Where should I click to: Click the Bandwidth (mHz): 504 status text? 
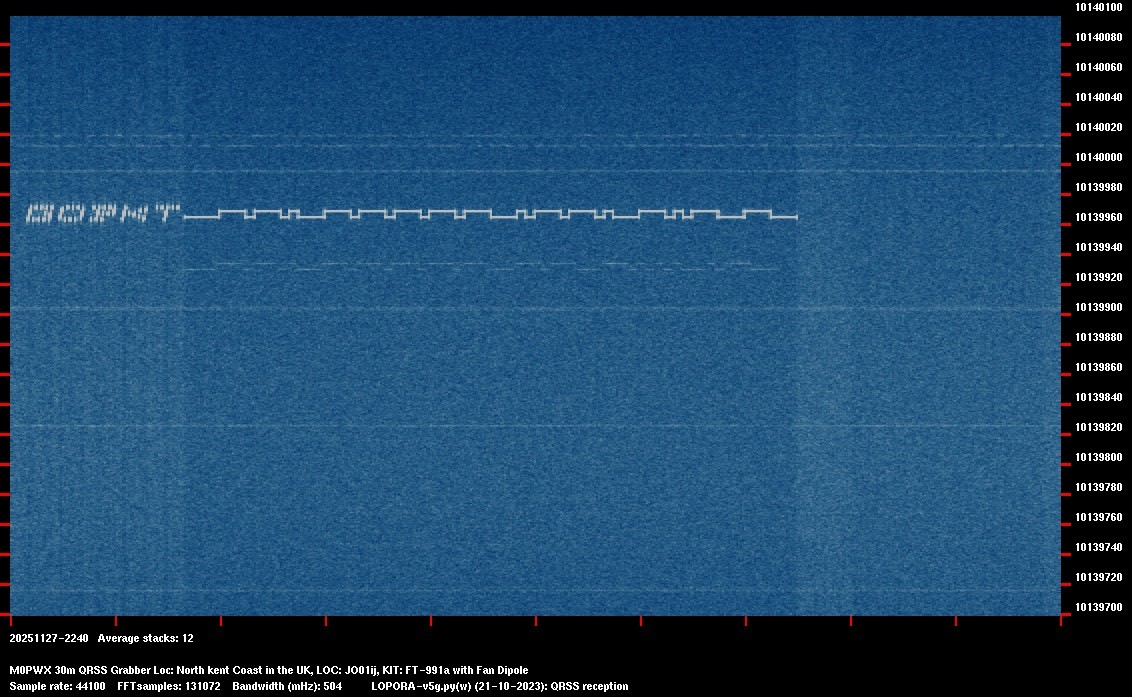285,686
